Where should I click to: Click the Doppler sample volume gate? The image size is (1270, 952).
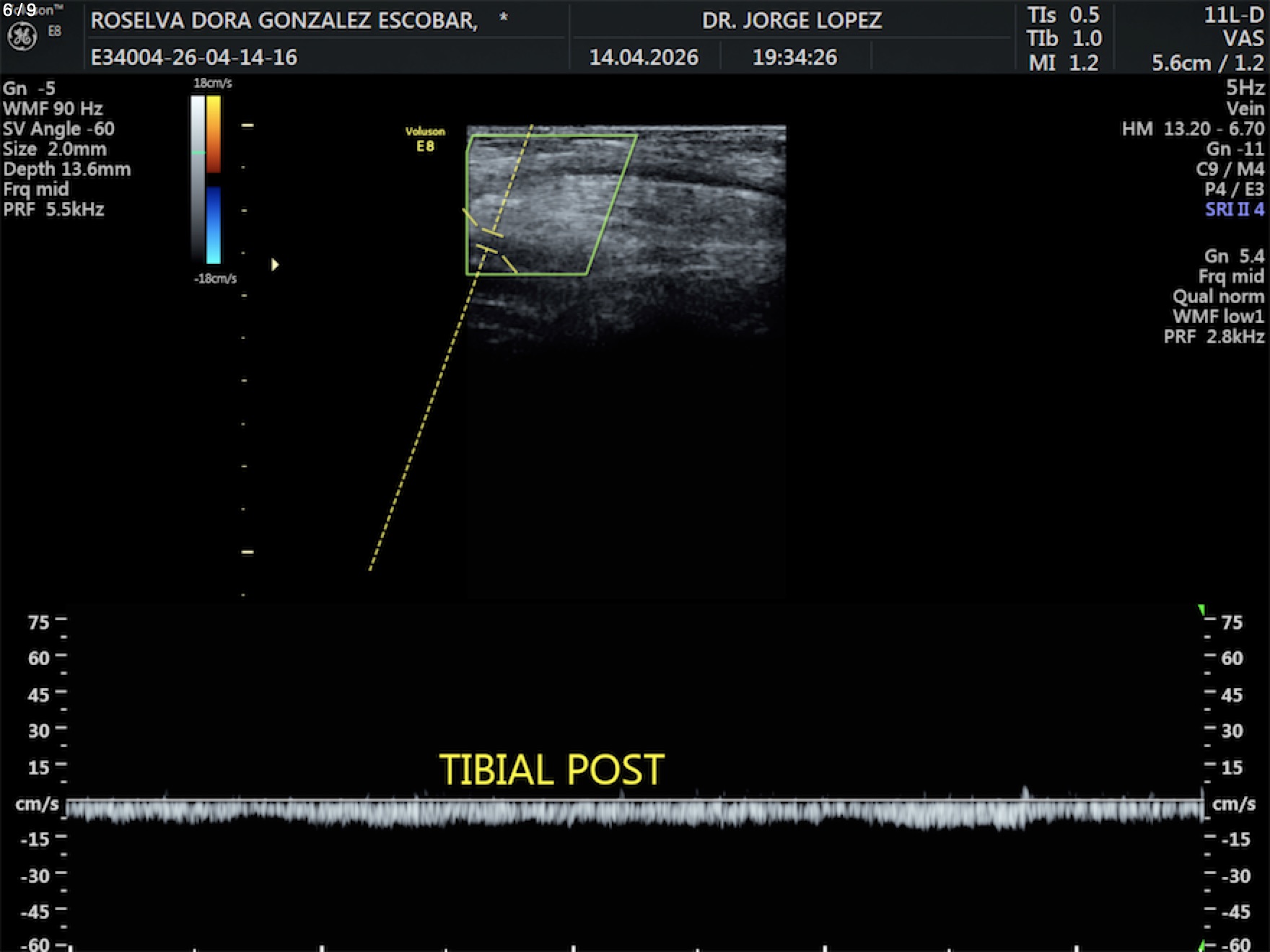tap(490, 241)
